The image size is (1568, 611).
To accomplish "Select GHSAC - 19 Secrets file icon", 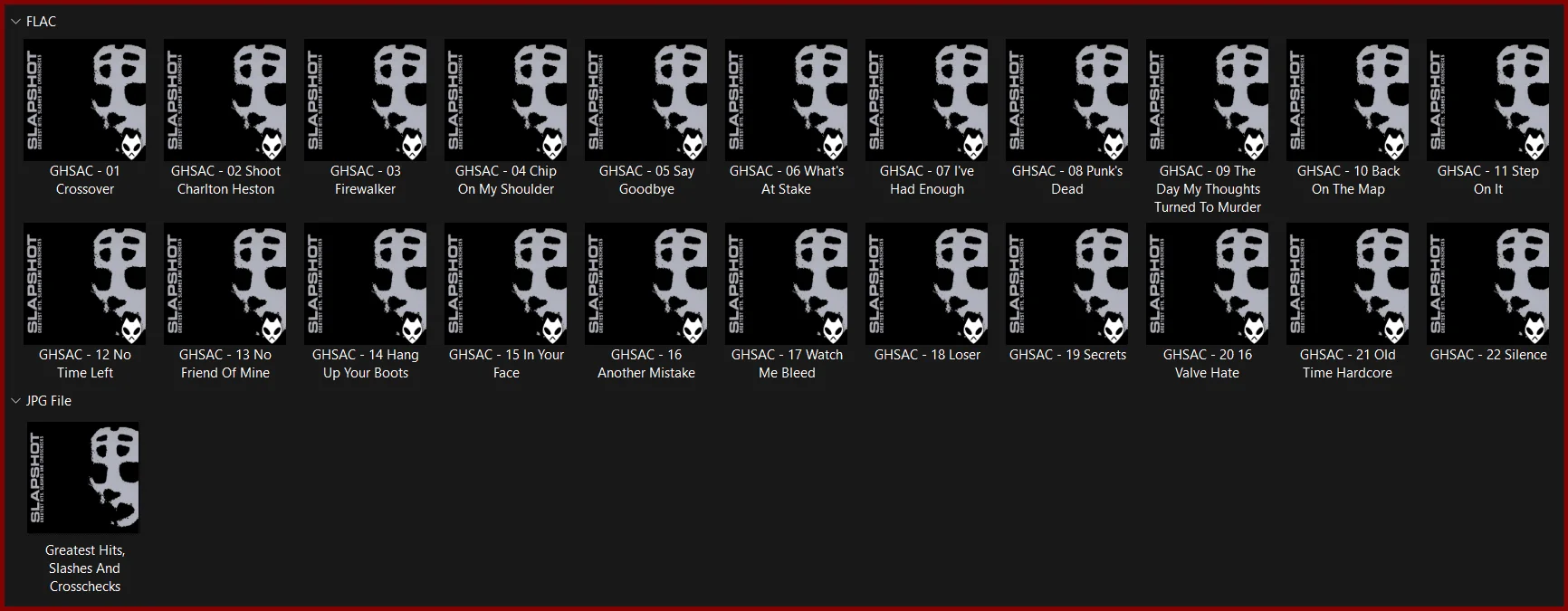I will pos(1067,283).
